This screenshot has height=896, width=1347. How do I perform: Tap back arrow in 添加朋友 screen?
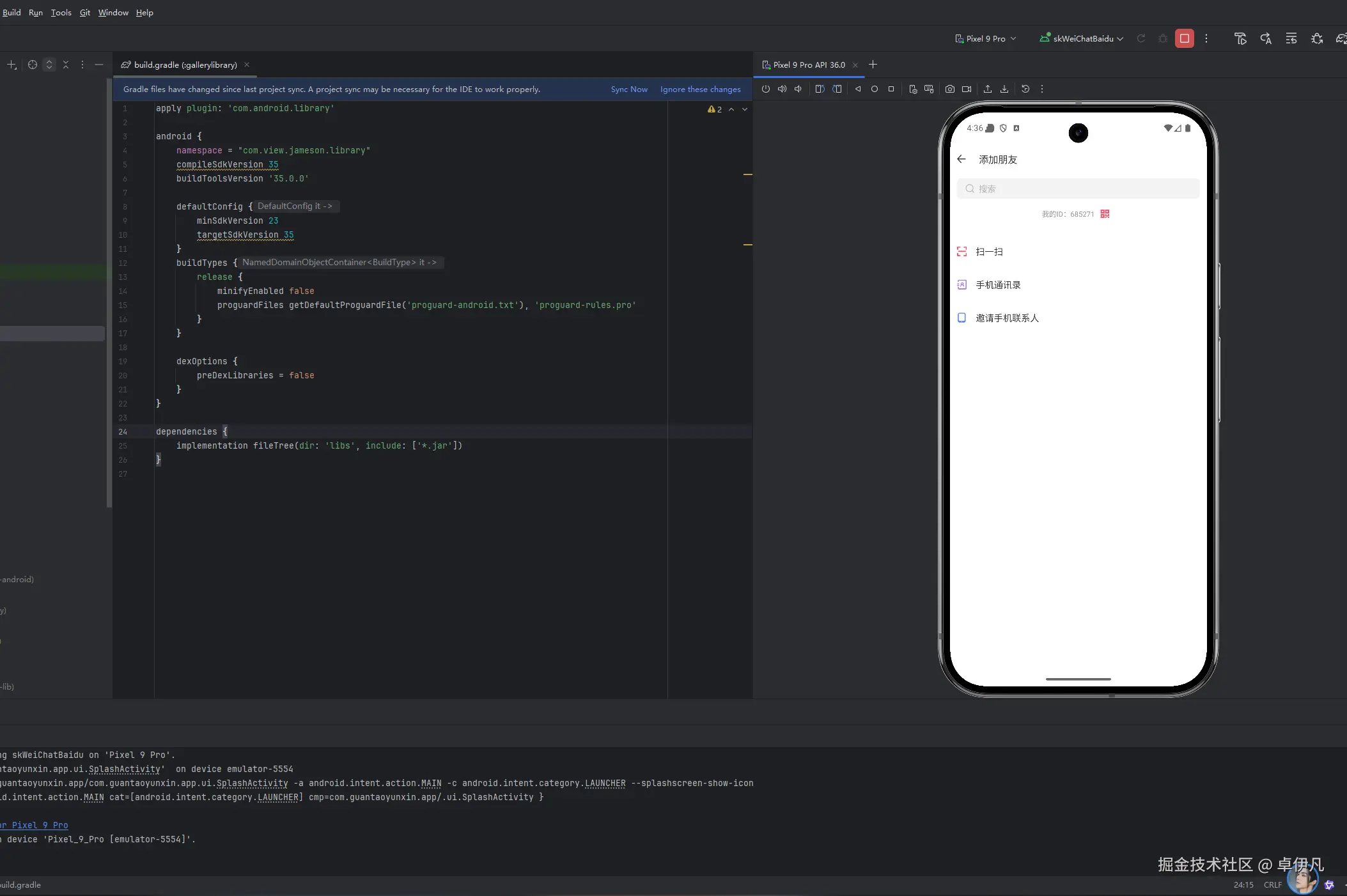(962, 159)
